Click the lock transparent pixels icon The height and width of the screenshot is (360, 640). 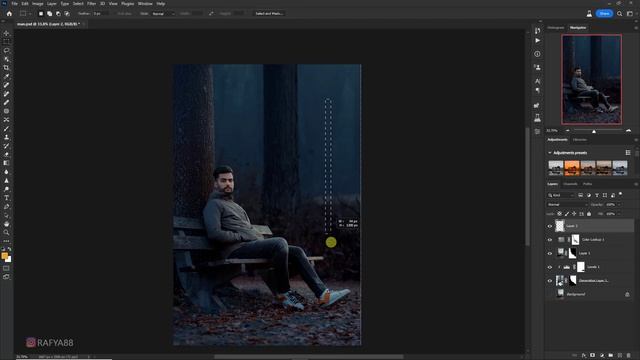pos(559,214)
